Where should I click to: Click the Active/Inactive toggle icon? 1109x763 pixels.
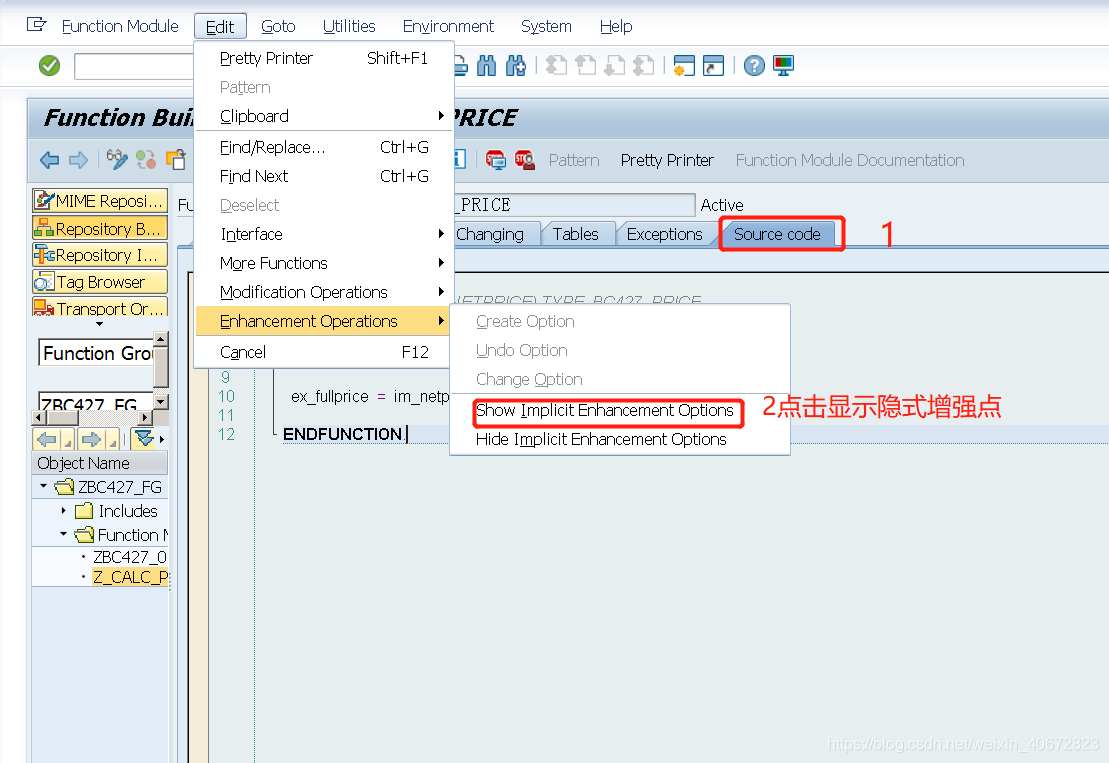tap(146, 159)
